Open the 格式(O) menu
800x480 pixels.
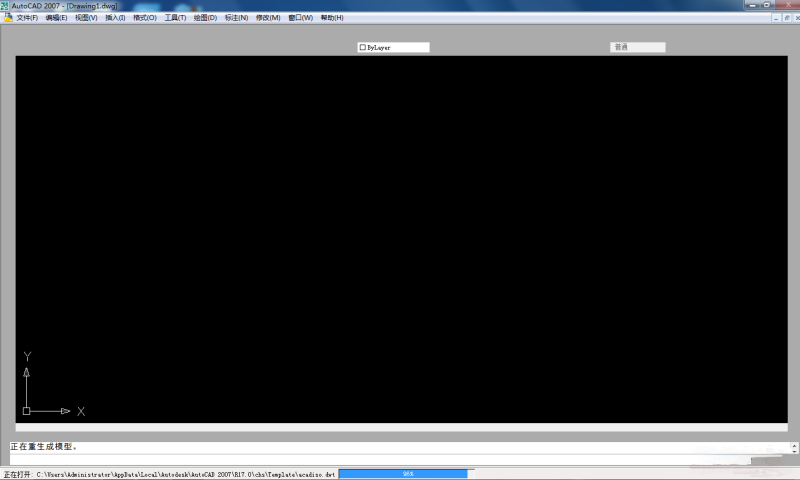(145, 17)
